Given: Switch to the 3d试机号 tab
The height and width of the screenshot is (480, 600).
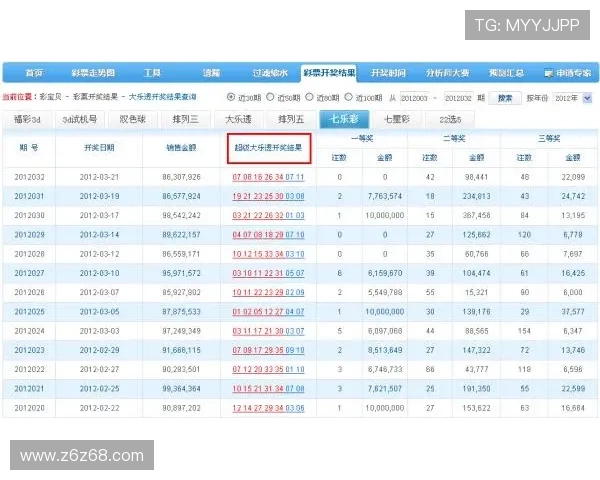Looking at the screenshot, I should click(x=80, y=119).
